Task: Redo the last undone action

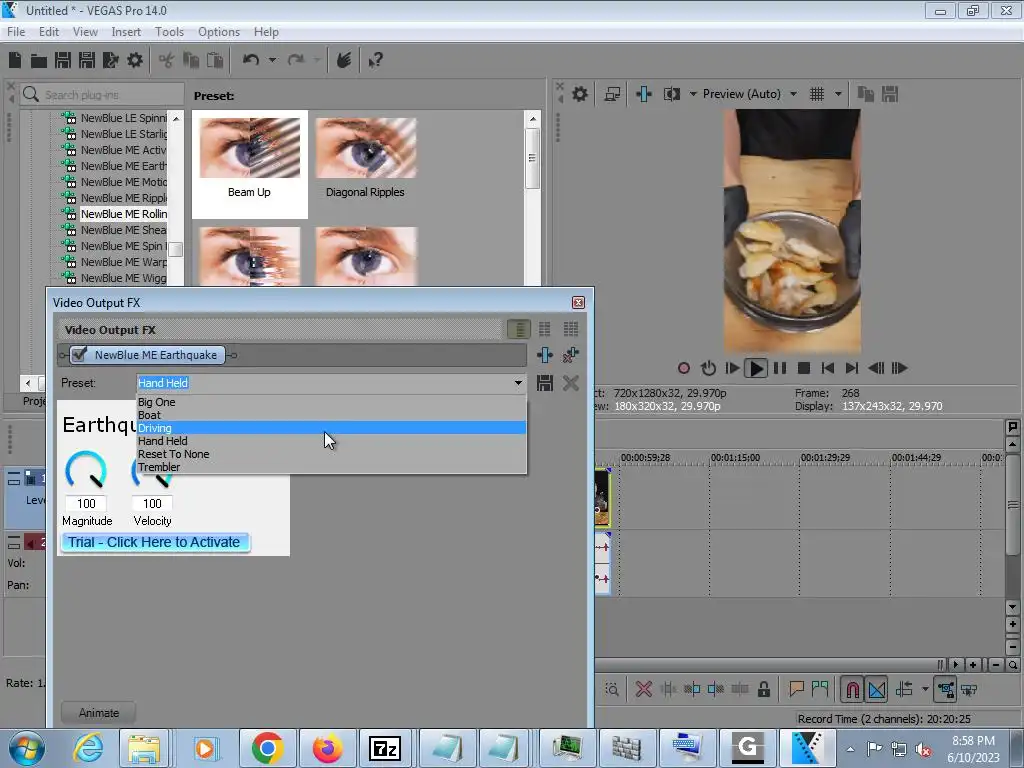Action: coord(296,60)
